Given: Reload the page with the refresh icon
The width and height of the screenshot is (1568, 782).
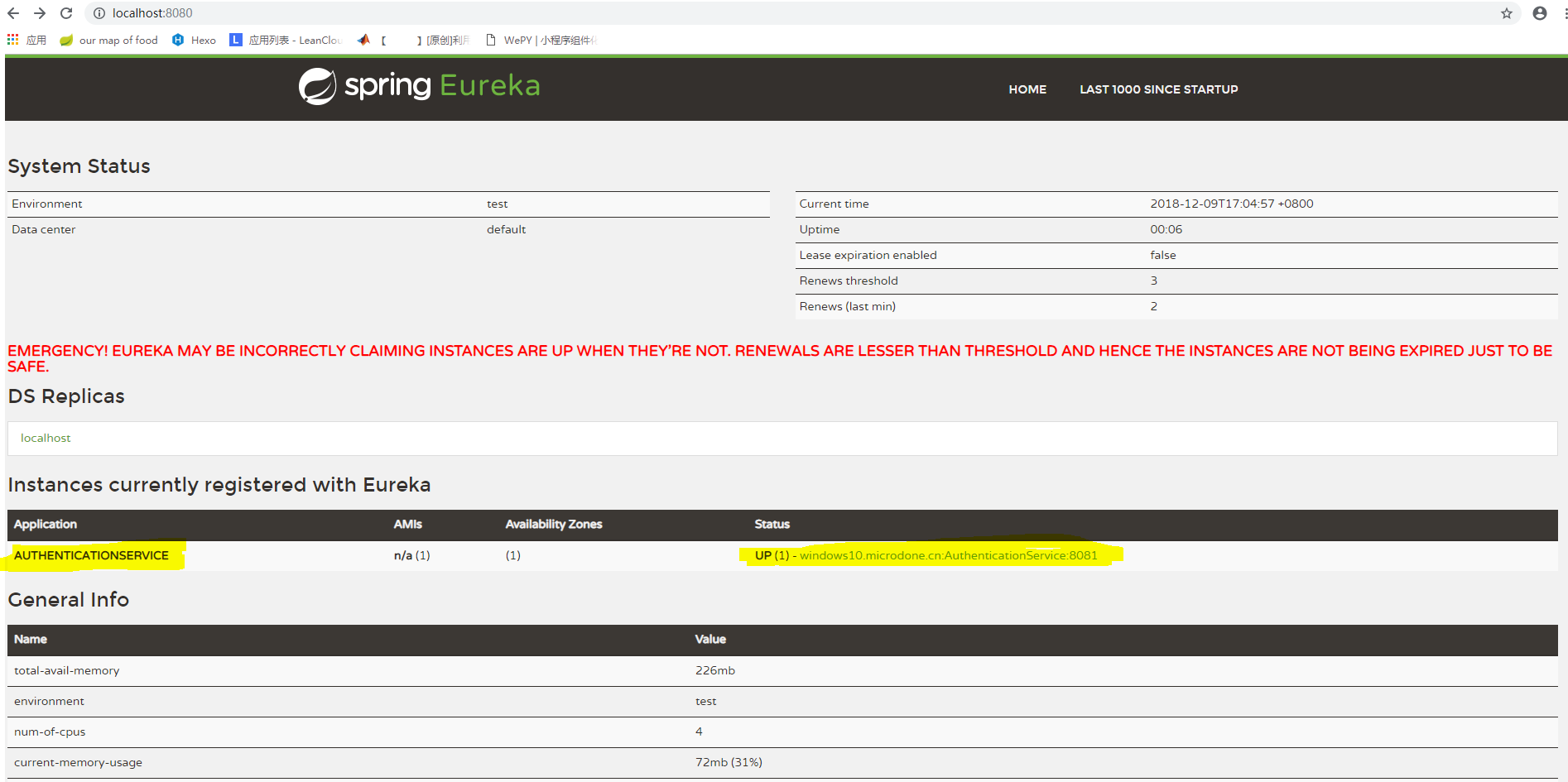Looking at the screenshot, I should click(x=66, y=13).
